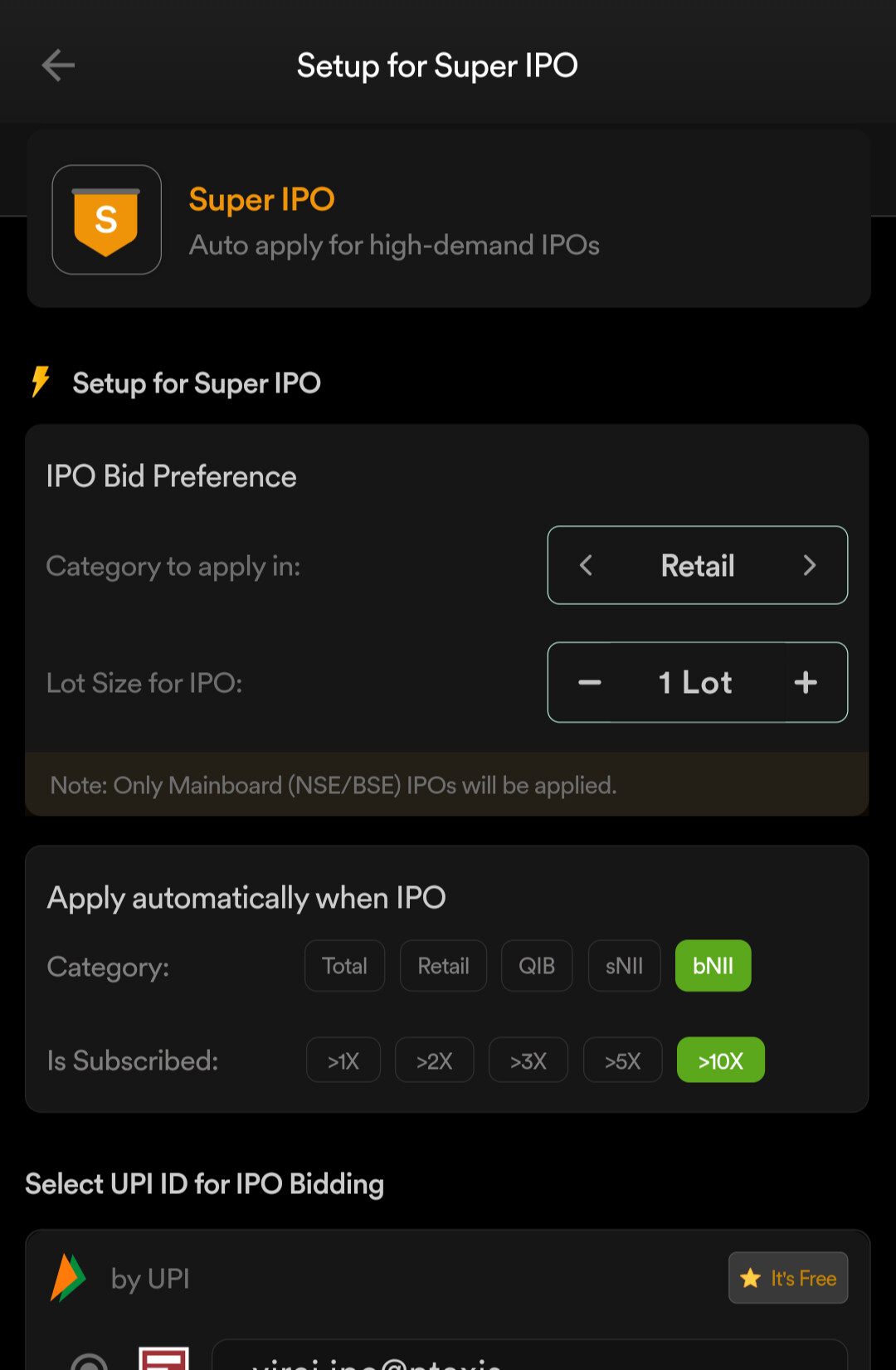
Task: Set subscription threshold to >1X
Action: pos(343,1060)
